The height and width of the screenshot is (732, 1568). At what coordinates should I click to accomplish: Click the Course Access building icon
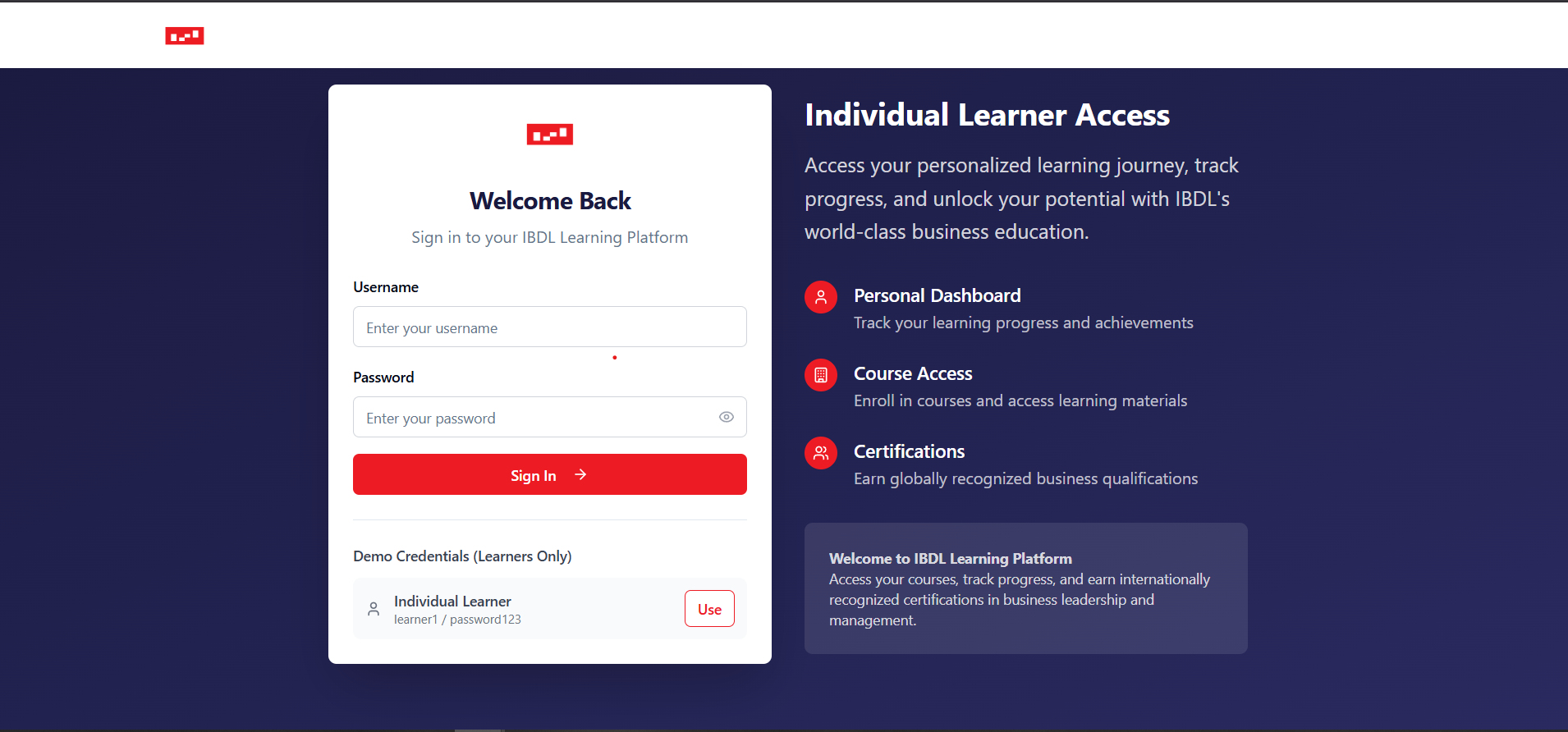[x=820, y=375]
